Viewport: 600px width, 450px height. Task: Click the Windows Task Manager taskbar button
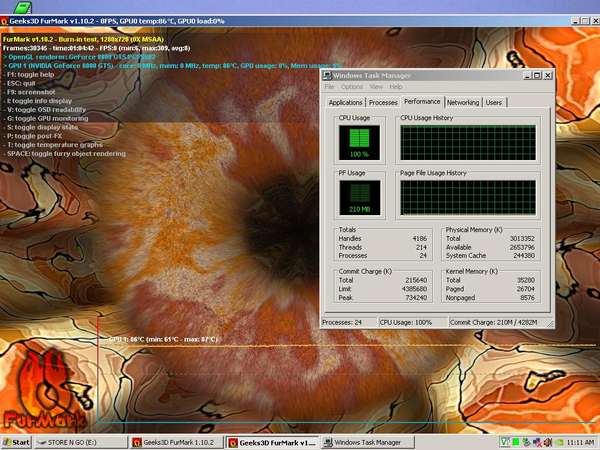pyautogui.click(x=368, y=442)
